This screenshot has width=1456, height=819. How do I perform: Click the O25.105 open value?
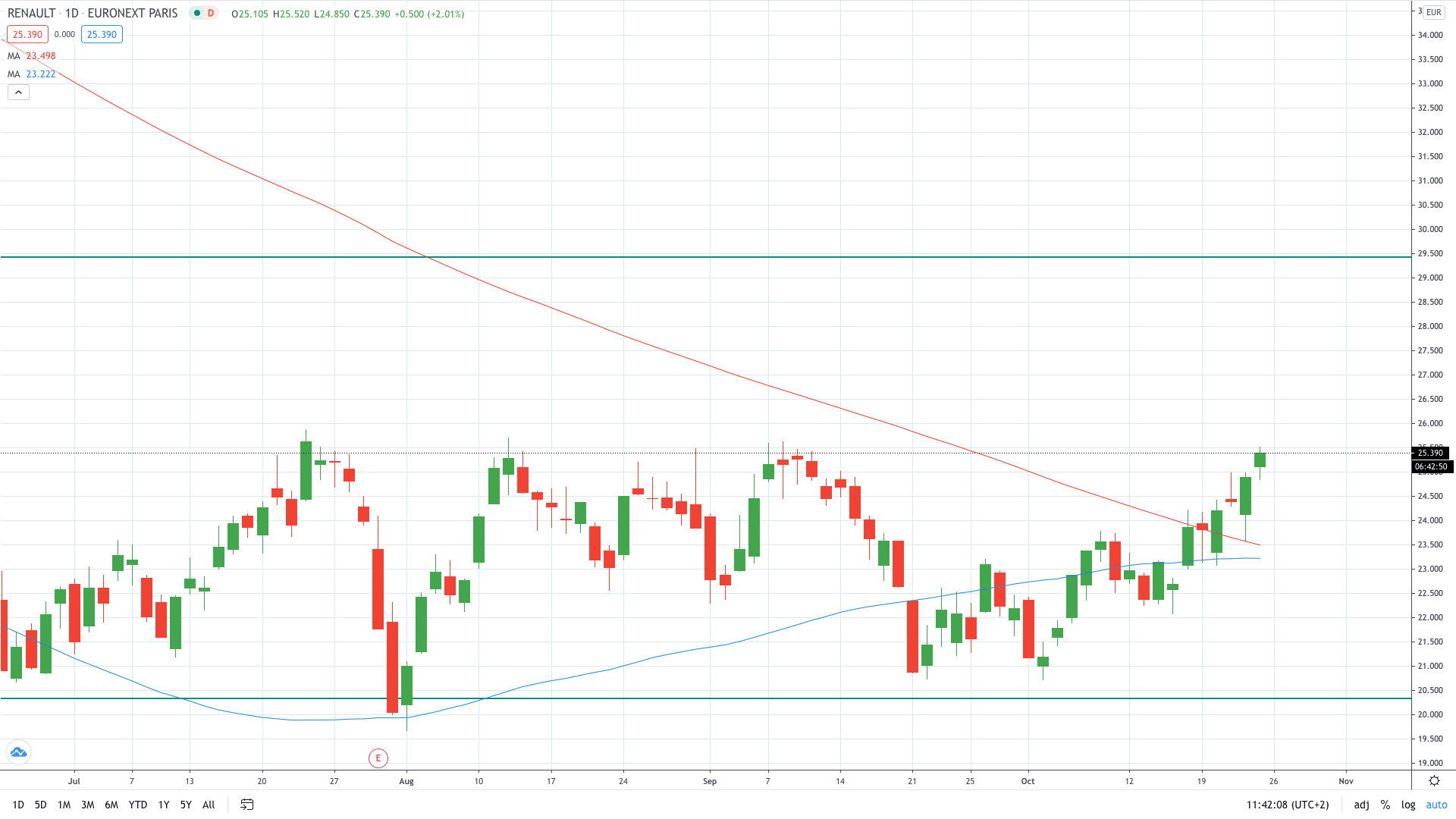click(250, 14)
